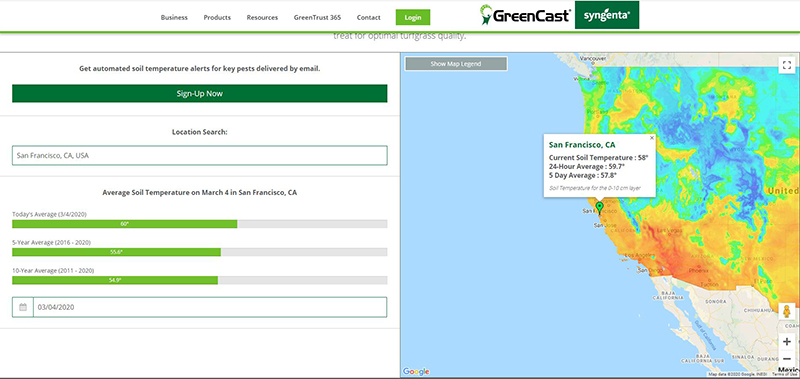Click the Tucson map label
The height and width of the screenshot is (379, 800).
(710, 284)
